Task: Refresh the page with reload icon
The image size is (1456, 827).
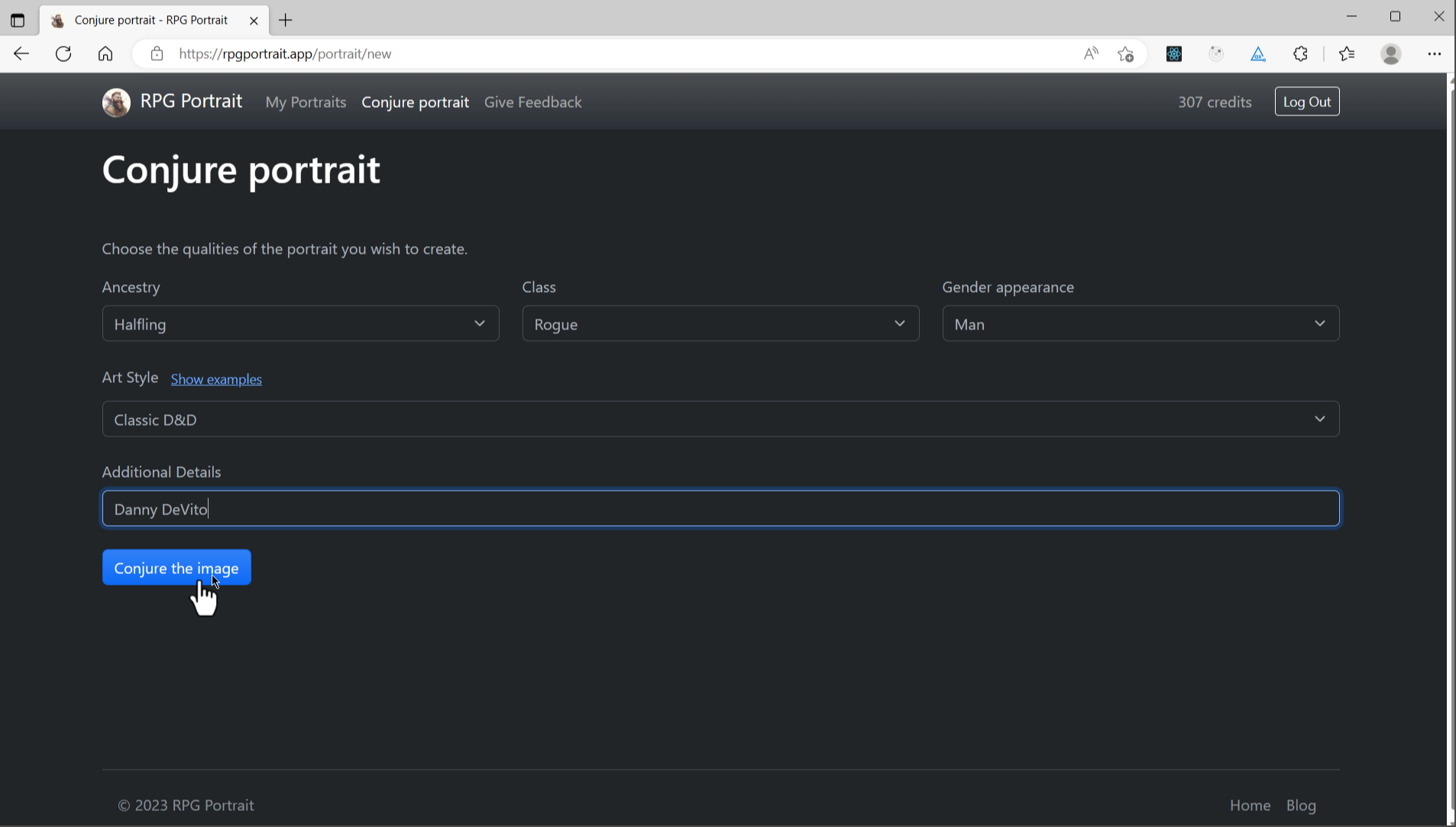Action: (x=63, y=54)
